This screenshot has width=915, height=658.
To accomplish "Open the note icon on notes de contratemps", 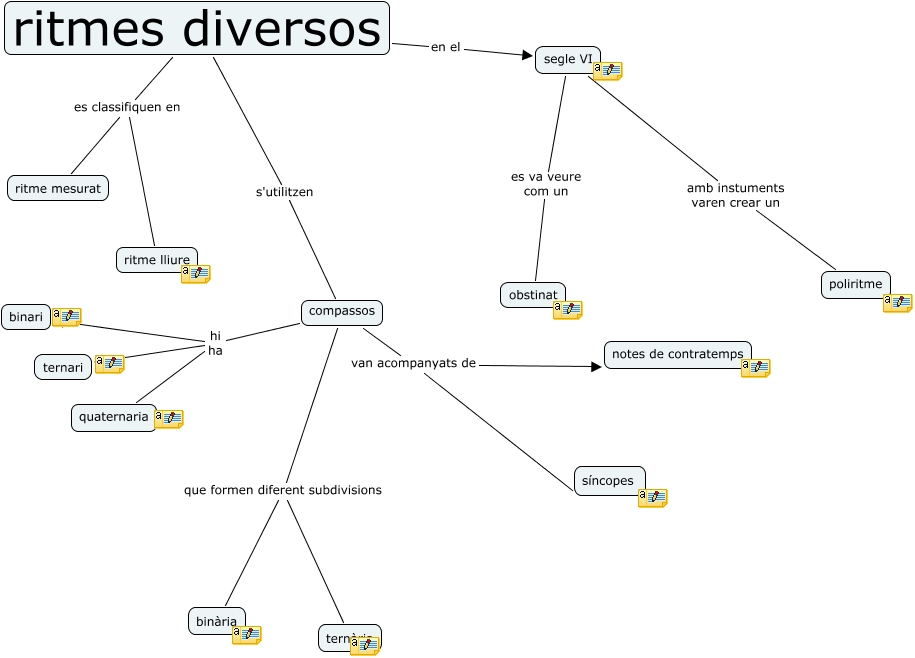I will click(x=755, y=368).
